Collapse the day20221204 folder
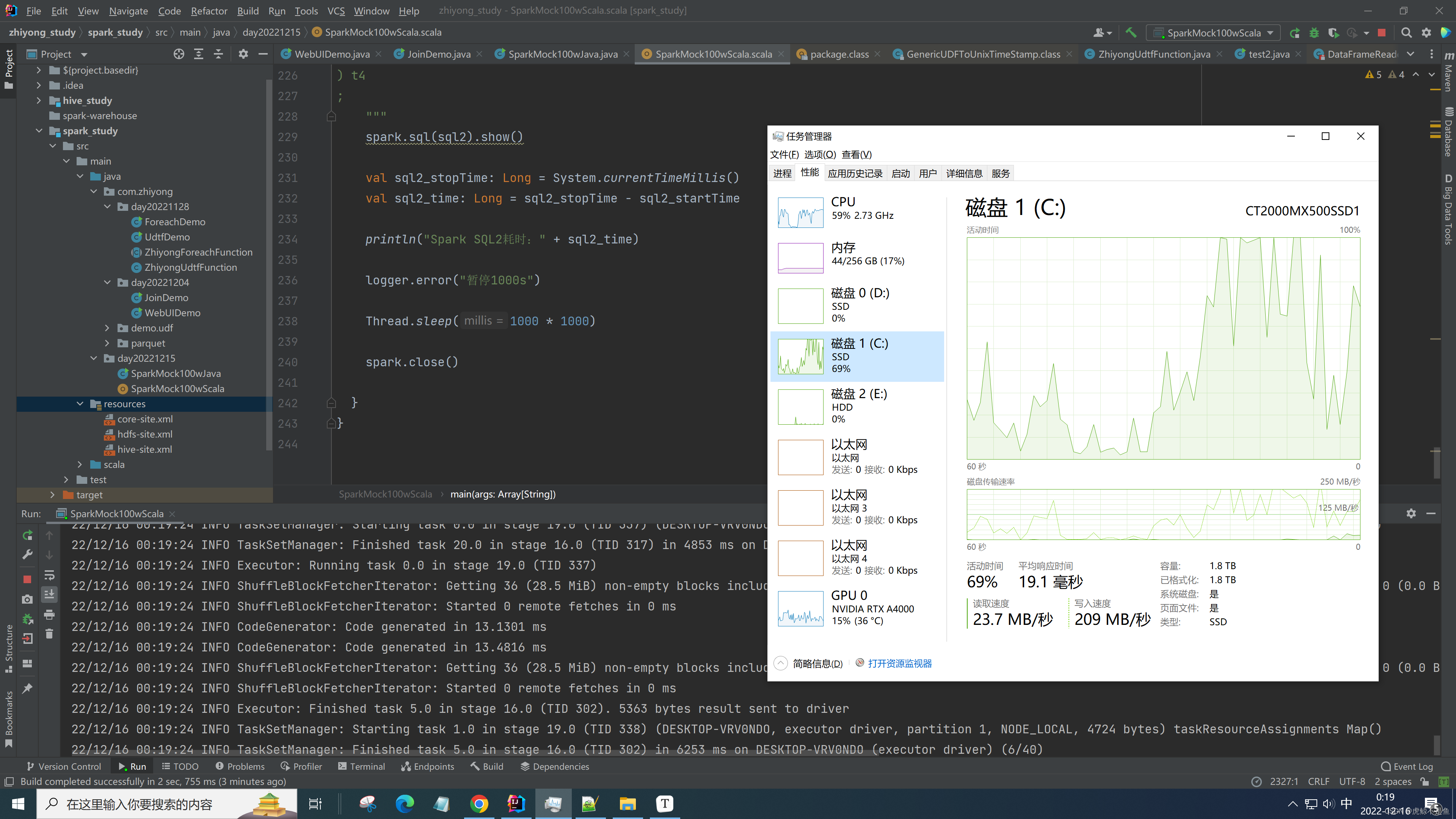Screen dimensions: 1456x819 108,282
